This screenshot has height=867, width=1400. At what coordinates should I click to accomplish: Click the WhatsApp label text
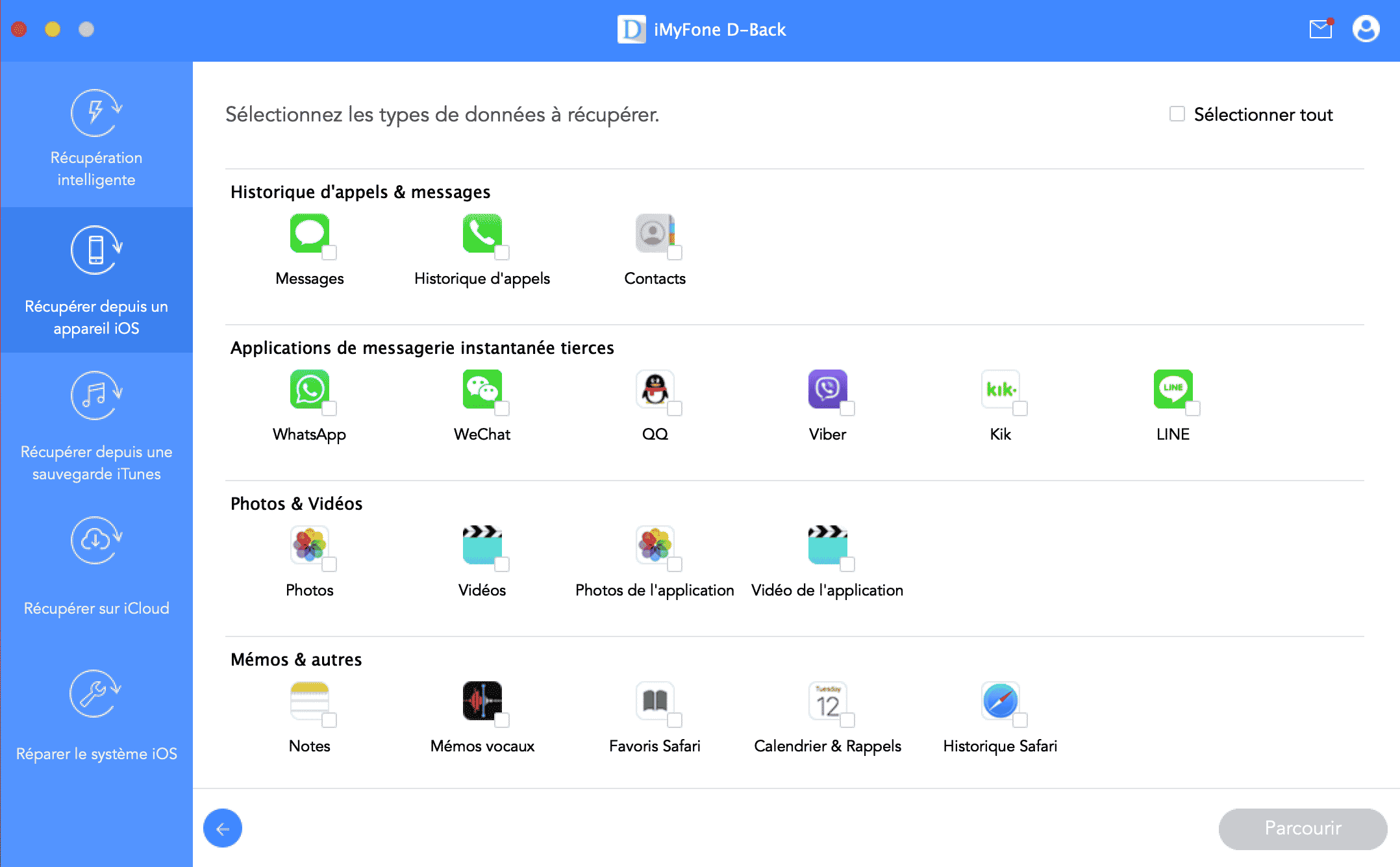pos(309,434)
